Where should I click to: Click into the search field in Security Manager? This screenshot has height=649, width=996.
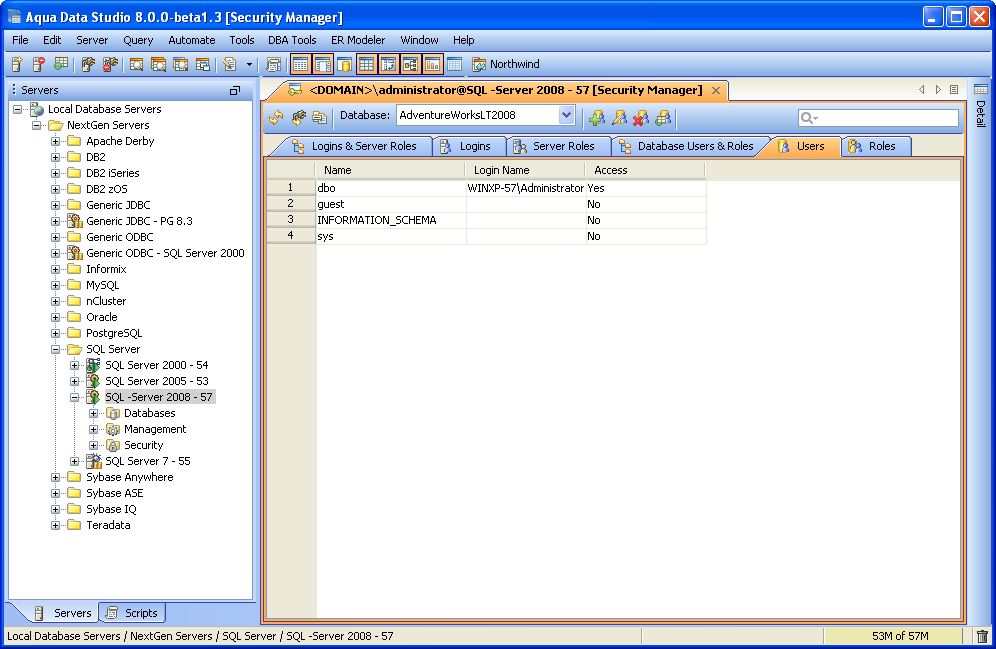[878, 117]
